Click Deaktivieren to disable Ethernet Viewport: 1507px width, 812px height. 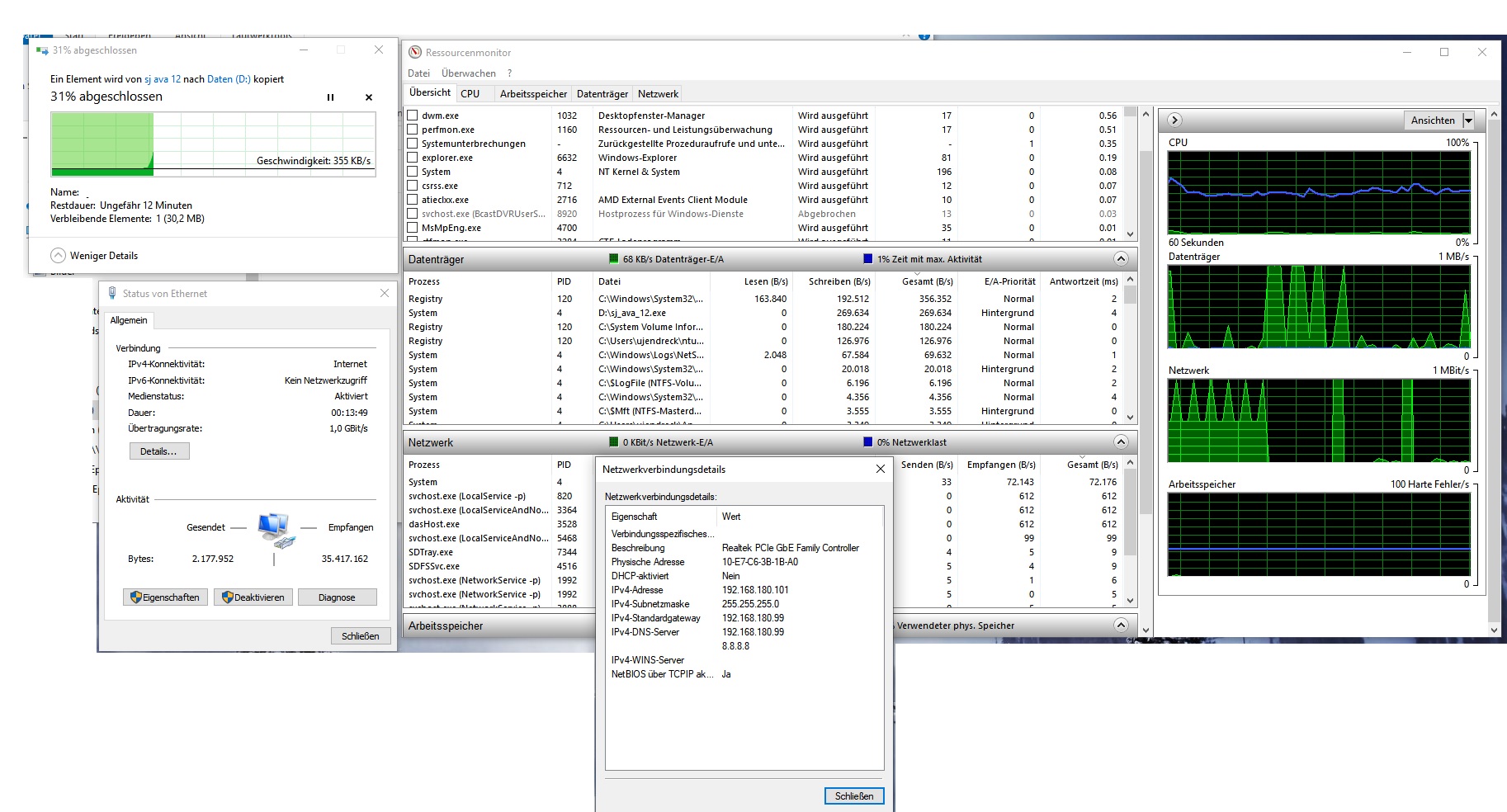253,597
